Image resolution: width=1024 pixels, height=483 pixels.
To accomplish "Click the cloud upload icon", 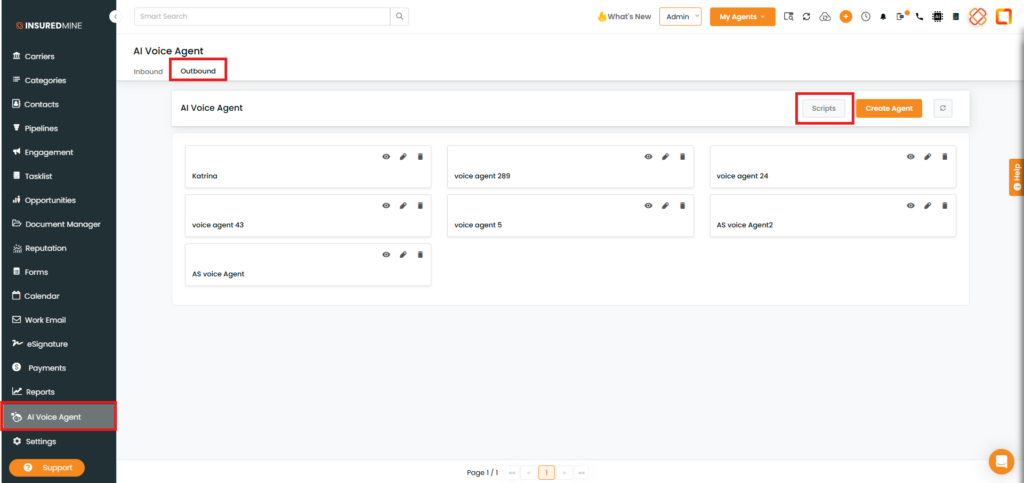I will pos(825,17).
